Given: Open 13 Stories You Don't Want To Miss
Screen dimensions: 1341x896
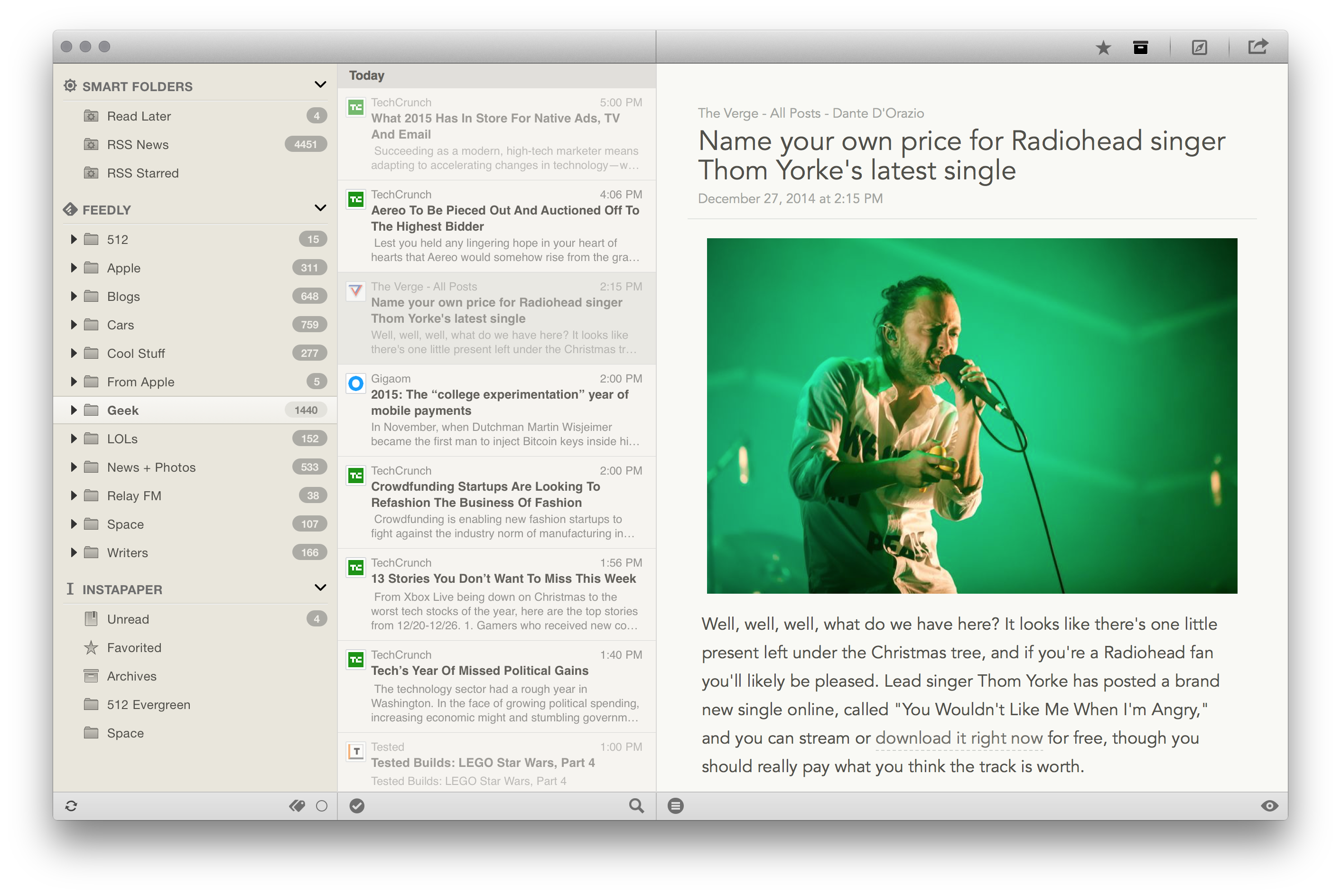Looking at the screenshot, I should pos(496,594).
